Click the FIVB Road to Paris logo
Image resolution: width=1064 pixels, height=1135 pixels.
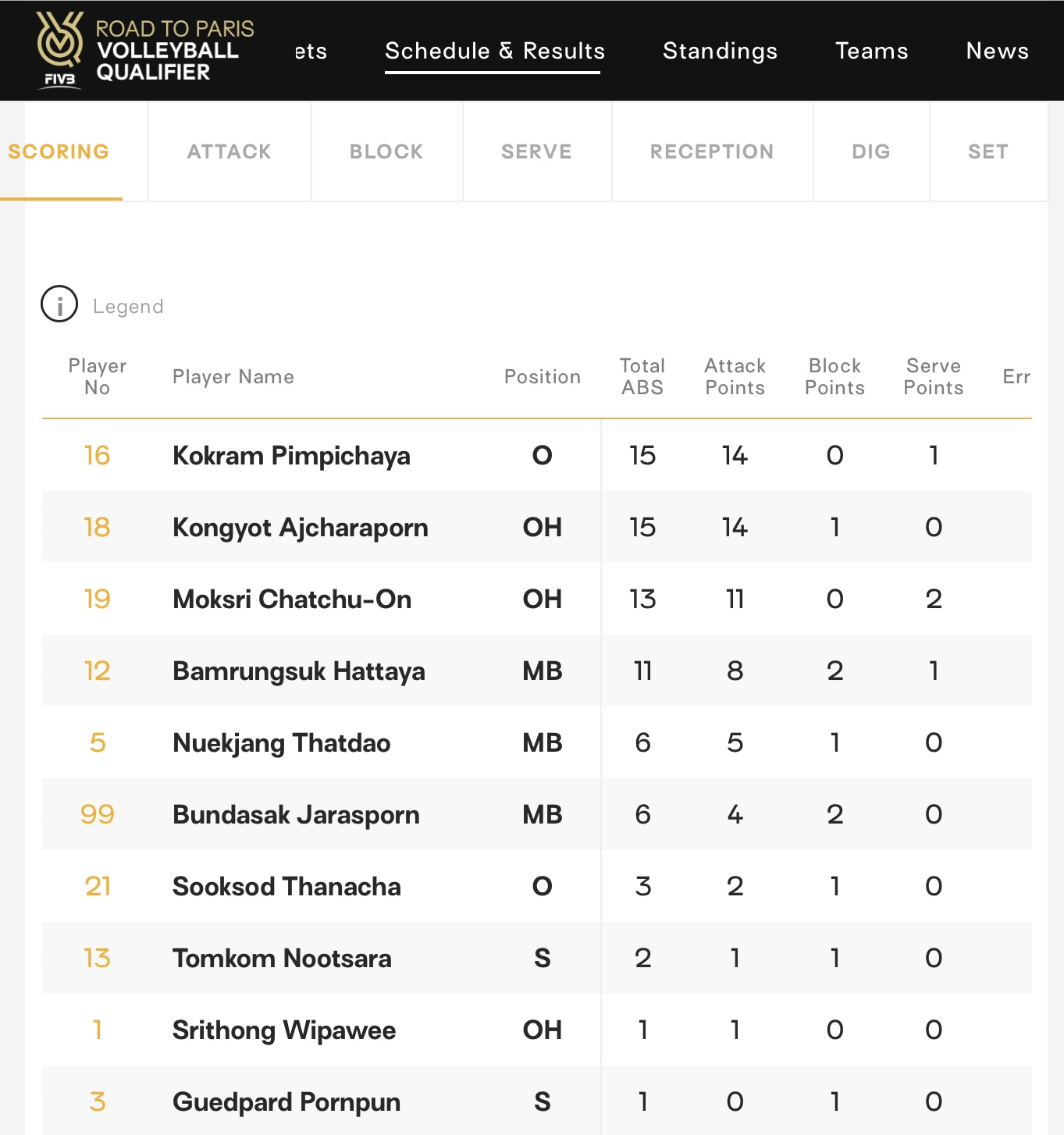[x=145, y=51]
